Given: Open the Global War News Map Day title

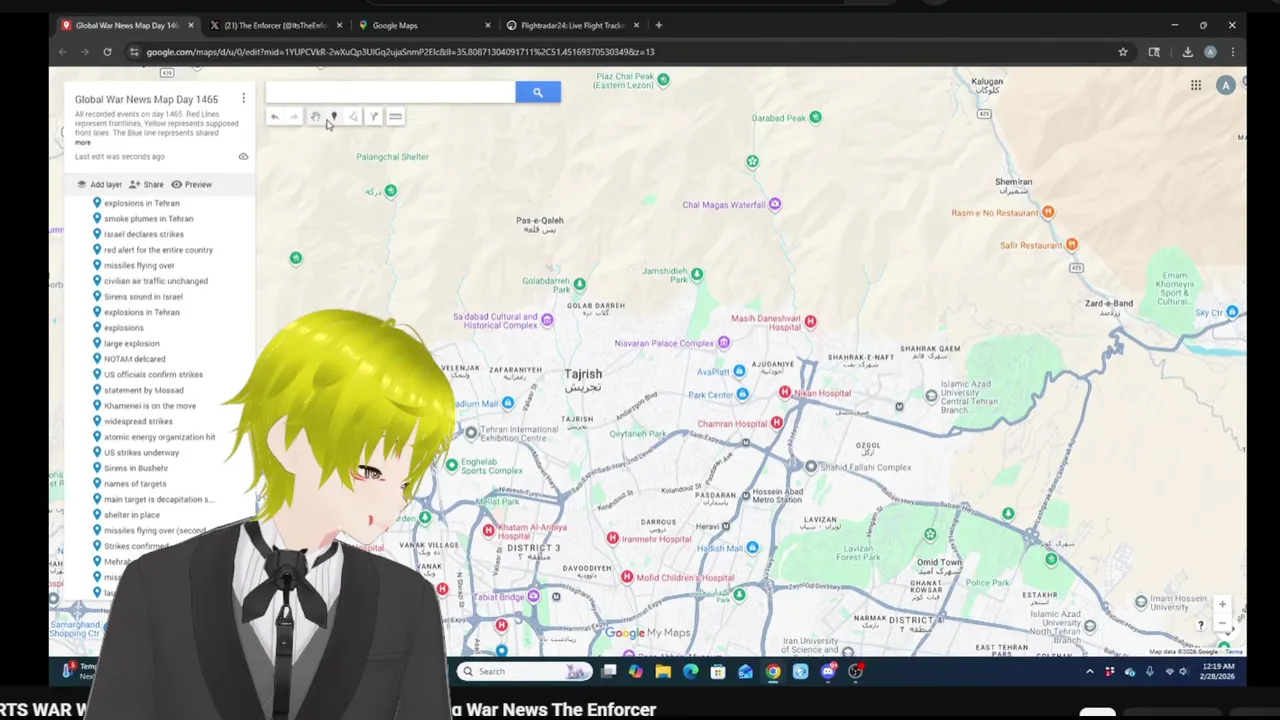Looking at the screenshot, I should pyautogui.click(x=146, y=99).
